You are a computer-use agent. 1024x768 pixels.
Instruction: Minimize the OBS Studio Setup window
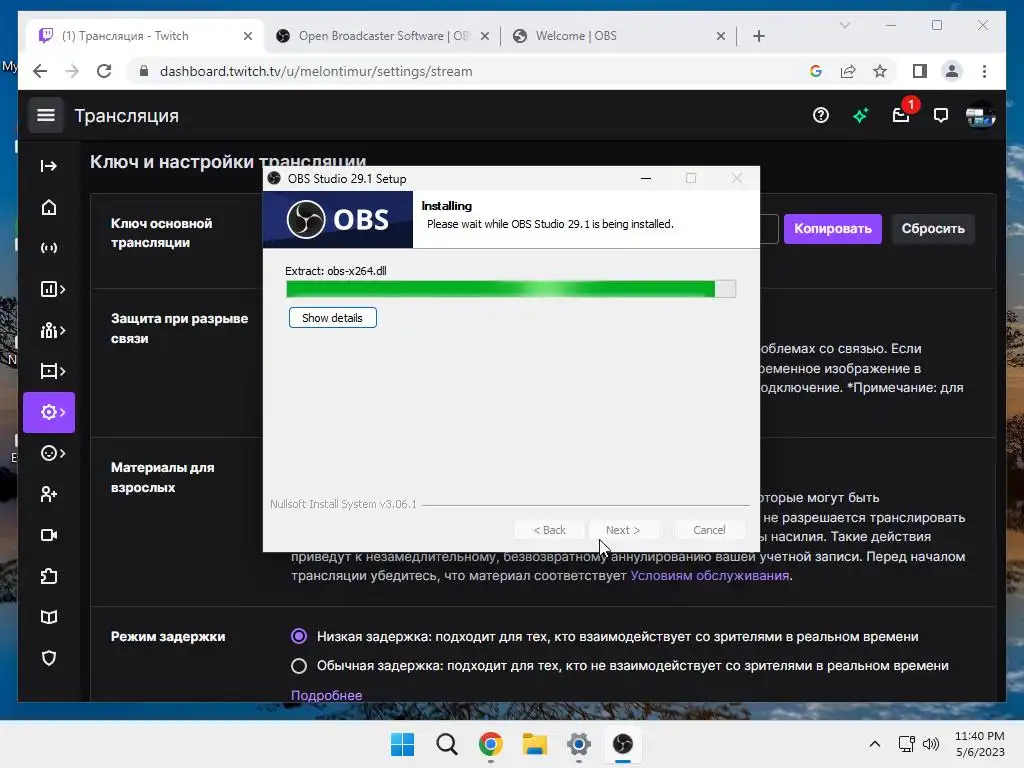click(x=646, y=178)
